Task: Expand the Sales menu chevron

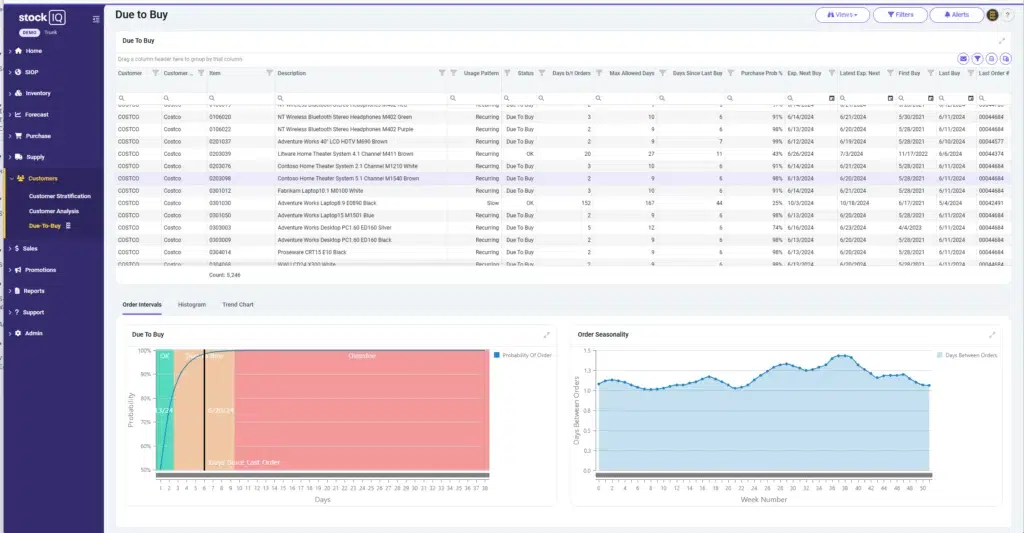Action: click(10, 248)
